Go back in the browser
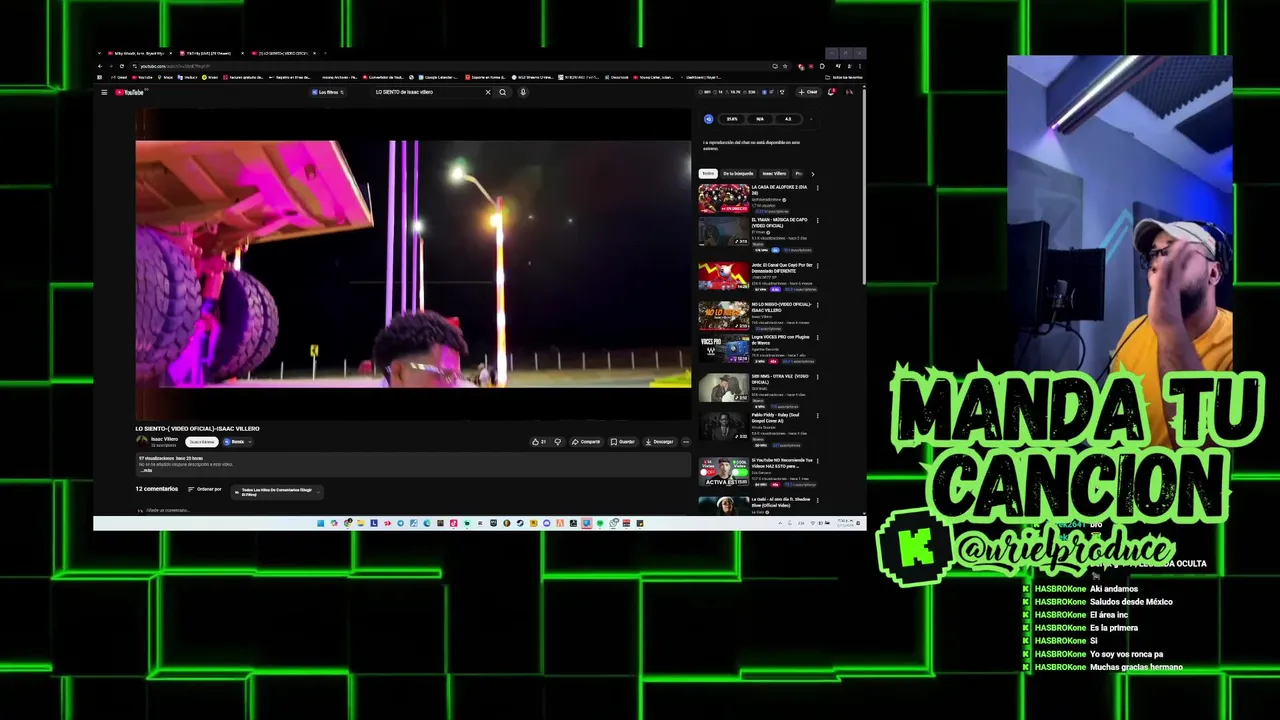The image size is (1280, 720). tap(100, 66)
